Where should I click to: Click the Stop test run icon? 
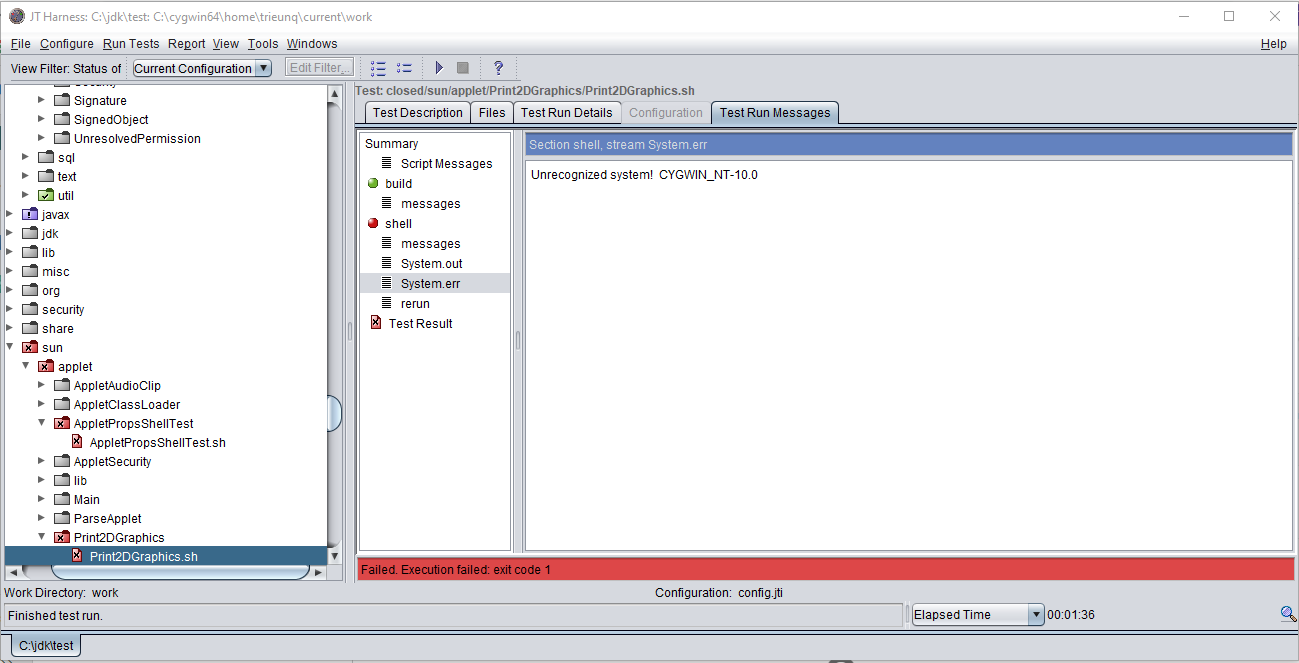pos(462,68)
